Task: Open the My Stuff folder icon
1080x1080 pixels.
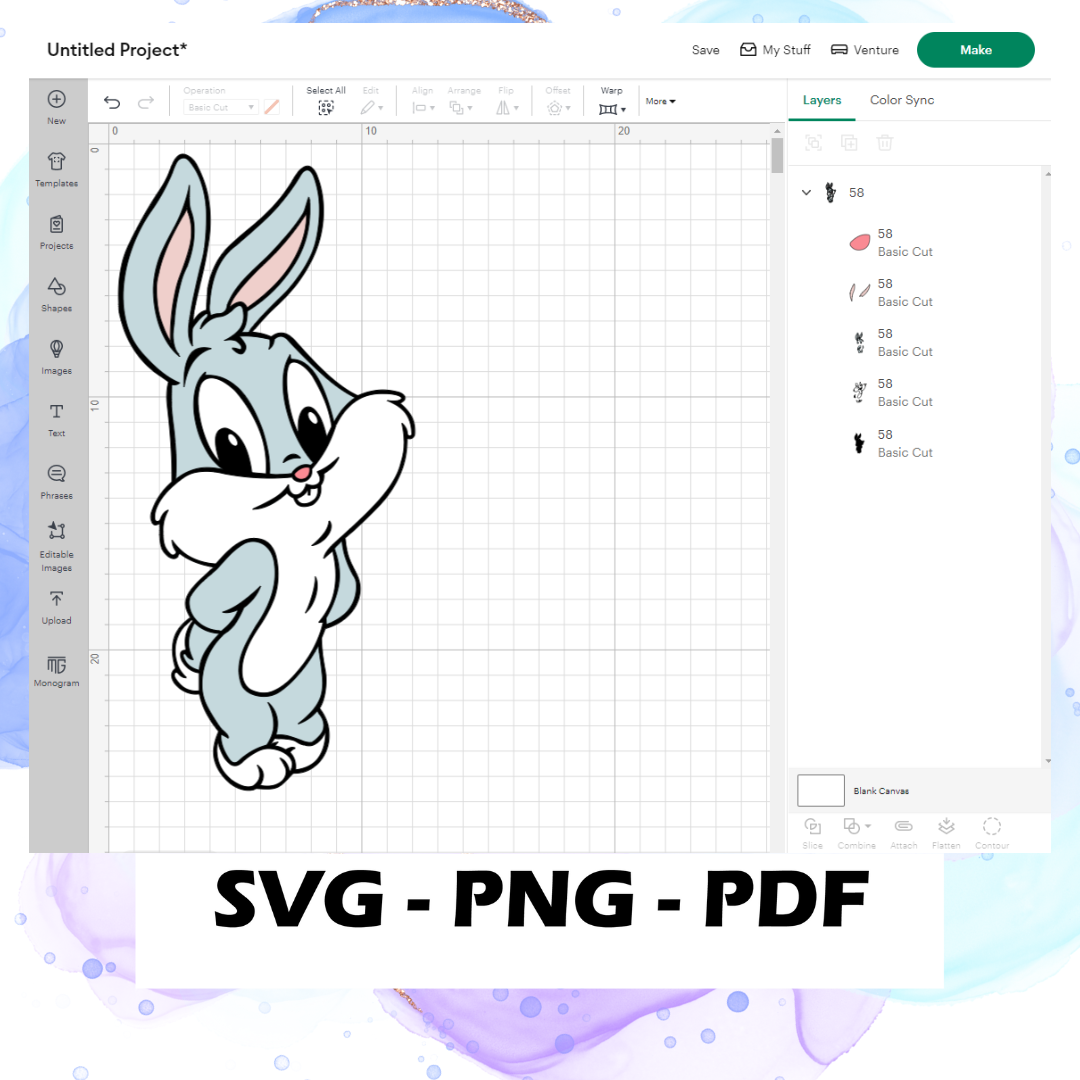Action: pos(748,50)
